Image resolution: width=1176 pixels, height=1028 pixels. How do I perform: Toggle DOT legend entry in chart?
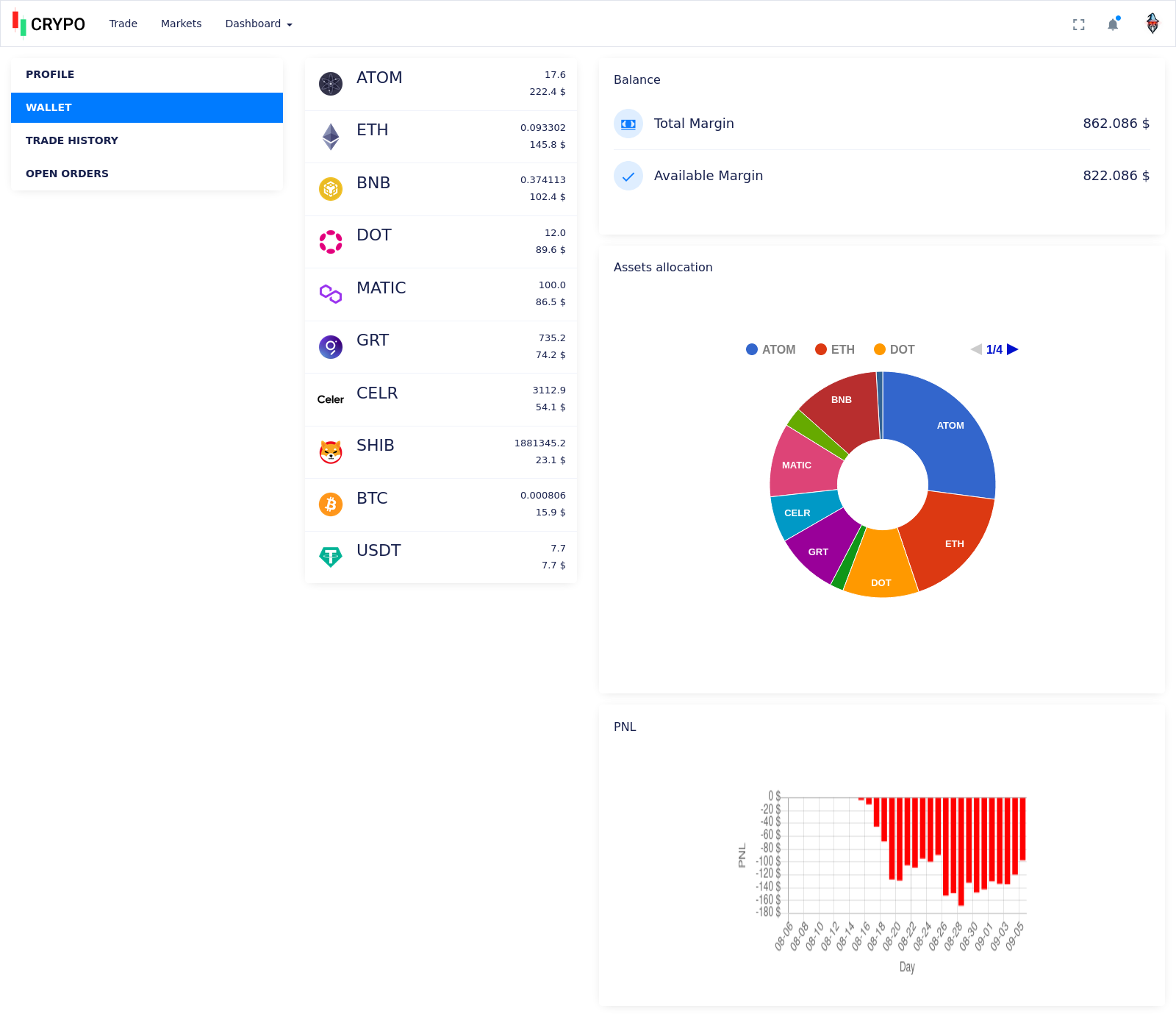(x=894, y=350)
